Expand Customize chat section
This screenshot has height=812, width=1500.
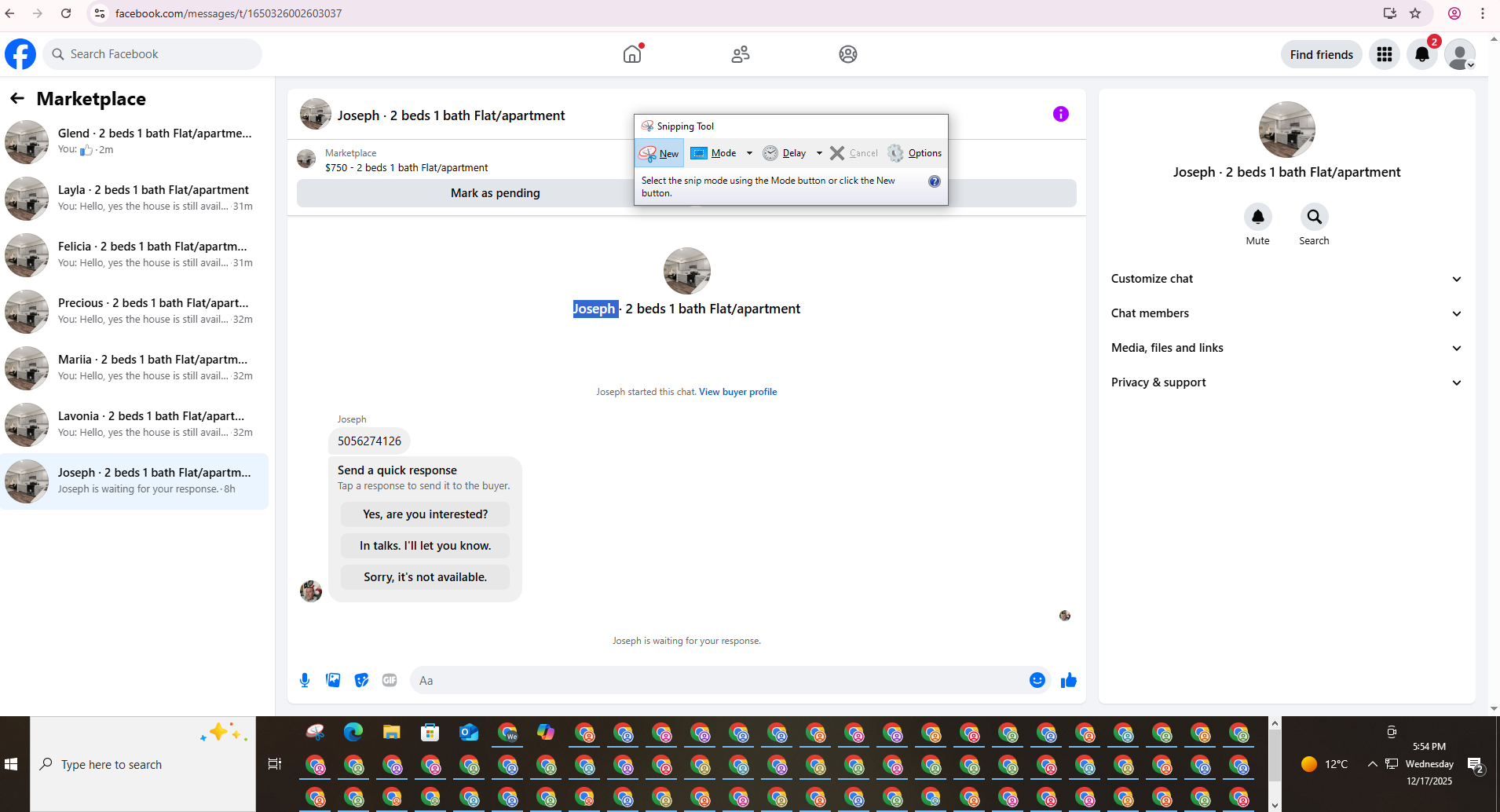click(1286, 279)
